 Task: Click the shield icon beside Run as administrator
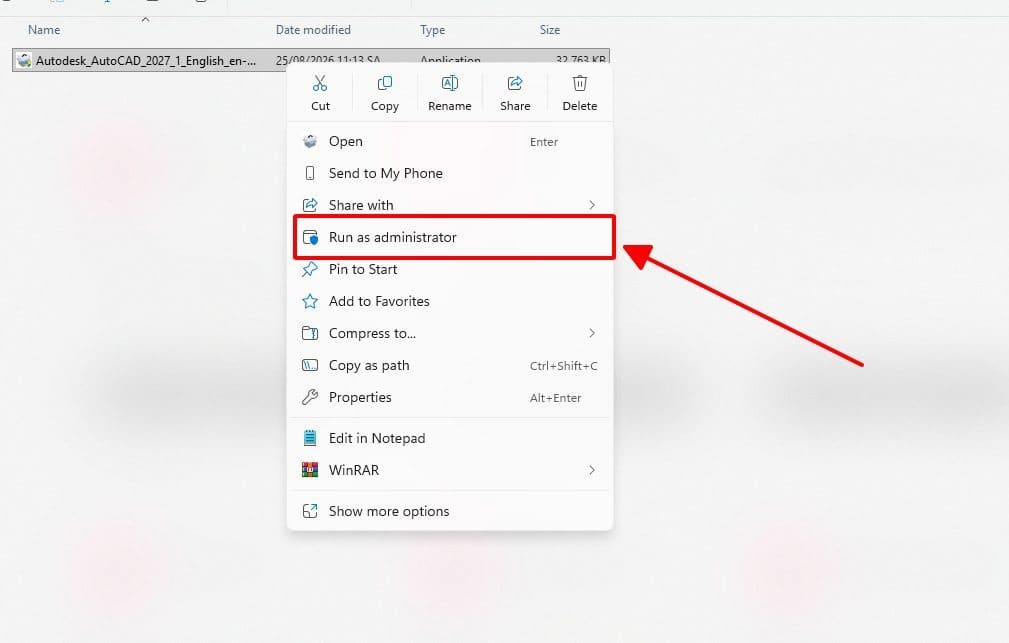310,238
